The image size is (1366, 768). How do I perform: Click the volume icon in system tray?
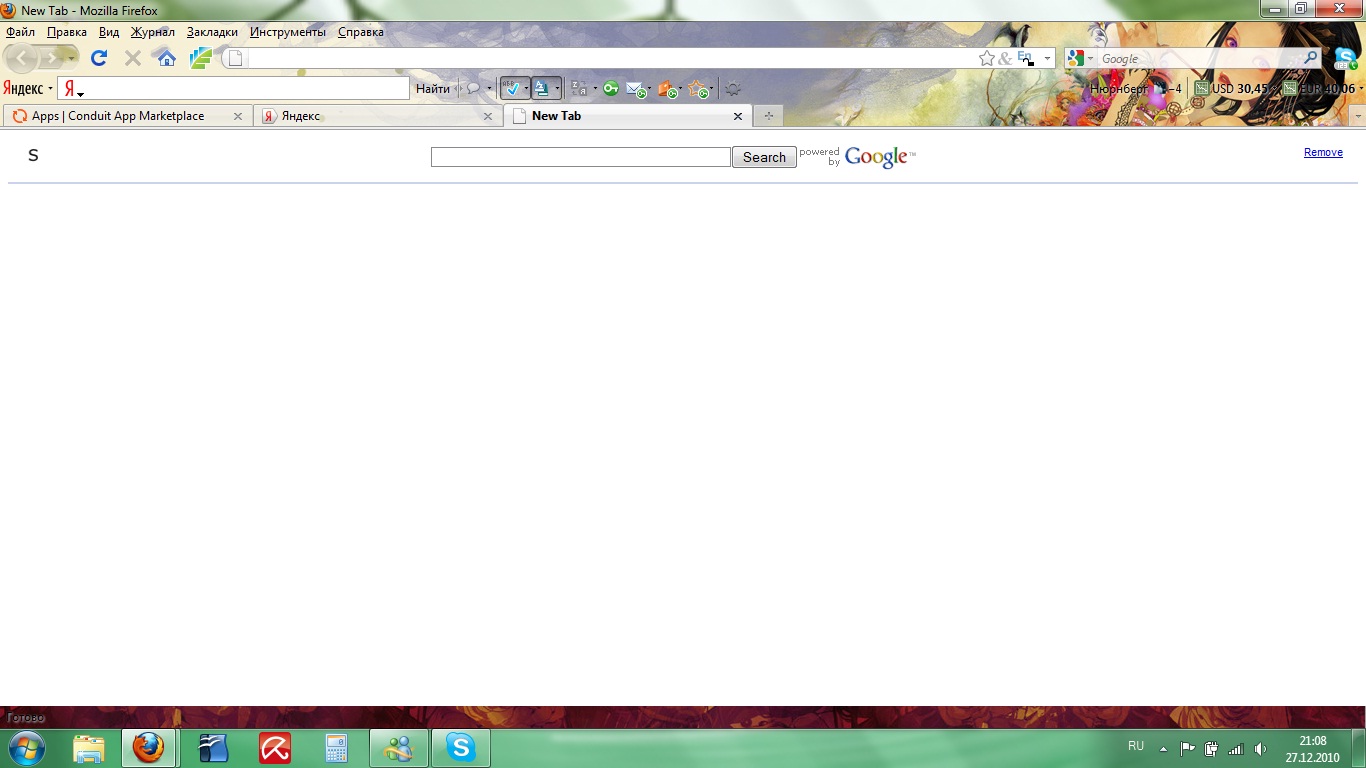tap(1260, 748)
